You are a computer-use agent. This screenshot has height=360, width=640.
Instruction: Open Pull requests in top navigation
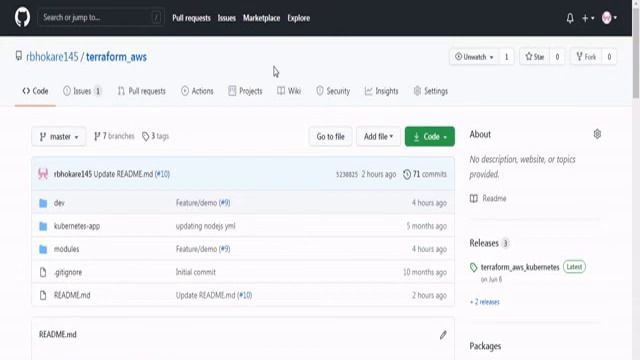pyautogui.click(x=191, y=18)
